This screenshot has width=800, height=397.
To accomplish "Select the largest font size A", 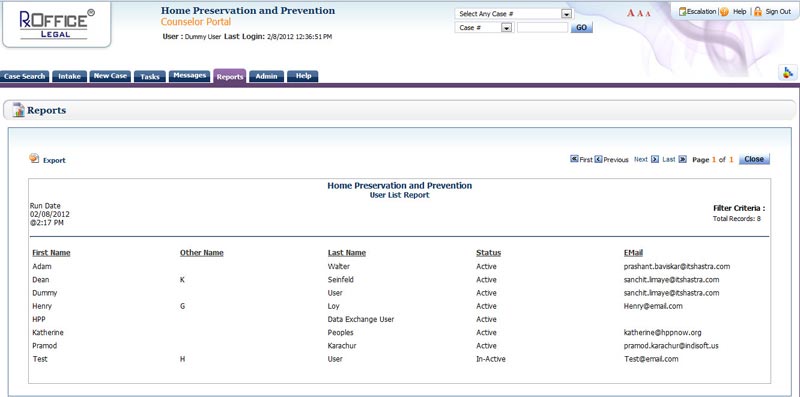I will click(630, 13).
